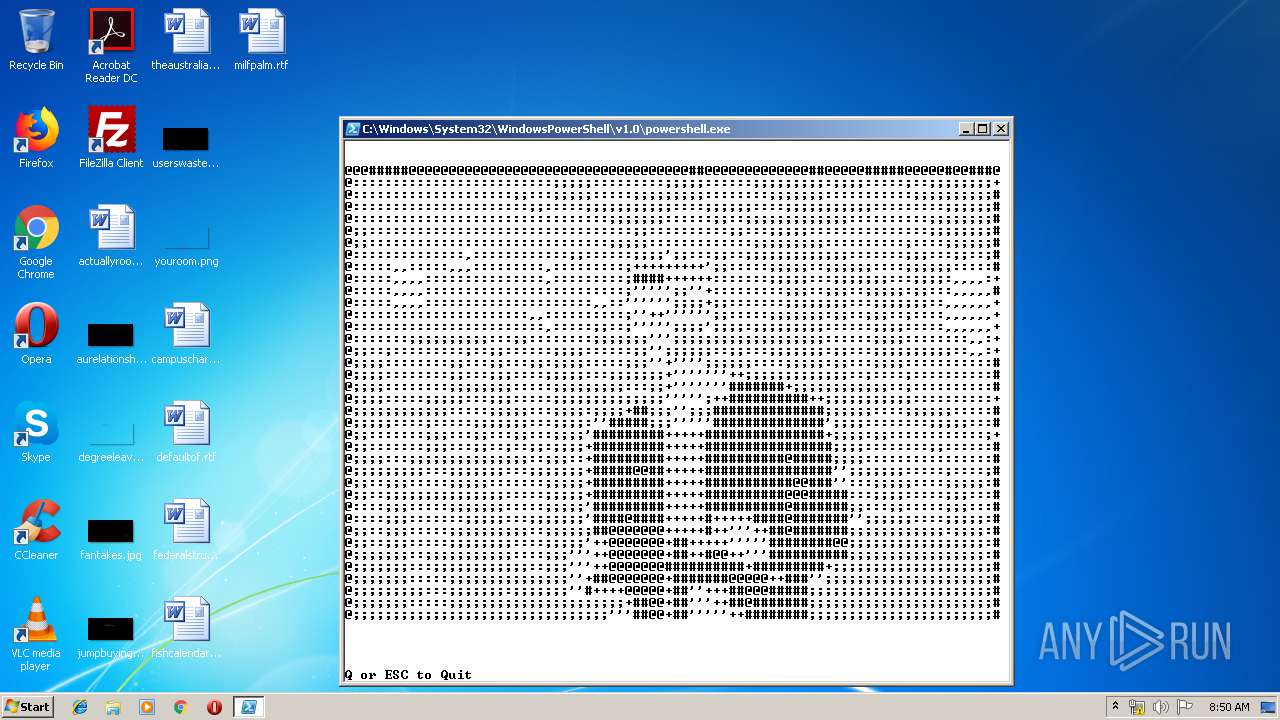Open the 8:50 AM clock
This screenshot has width=1280, height=720.
pyautogui.click(x=1229, y=707)
